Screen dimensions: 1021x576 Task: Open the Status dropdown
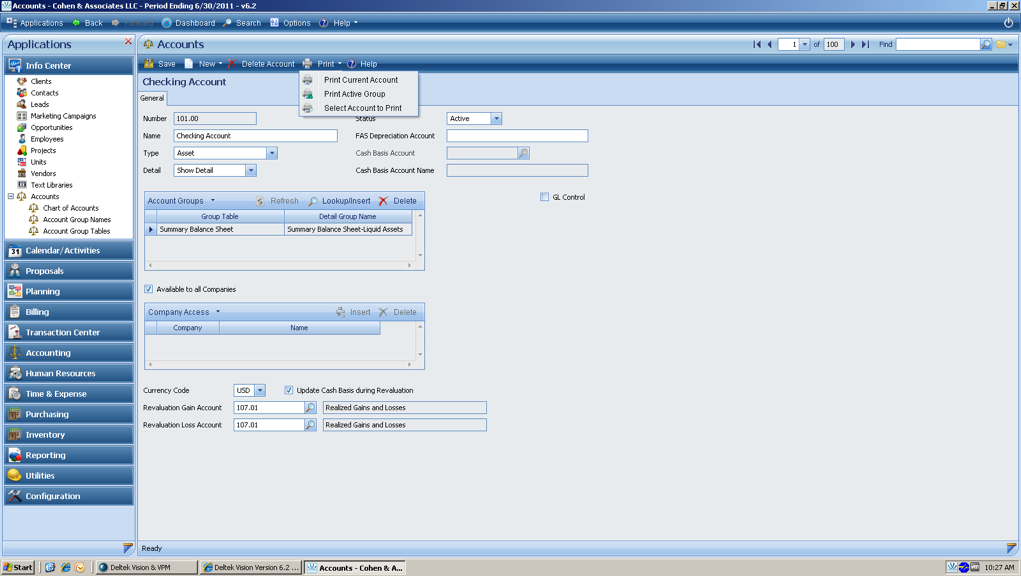click(x=496, y=119)
